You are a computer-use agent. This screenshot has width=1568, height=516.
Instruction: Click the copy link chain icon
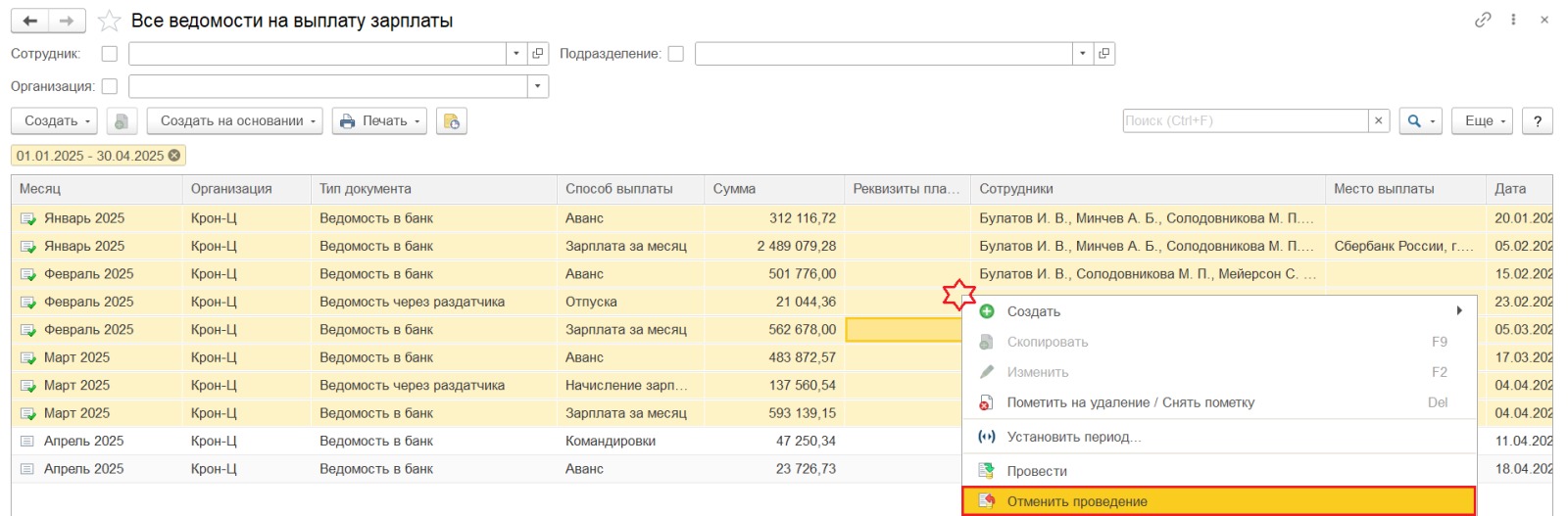[1483, 20]
